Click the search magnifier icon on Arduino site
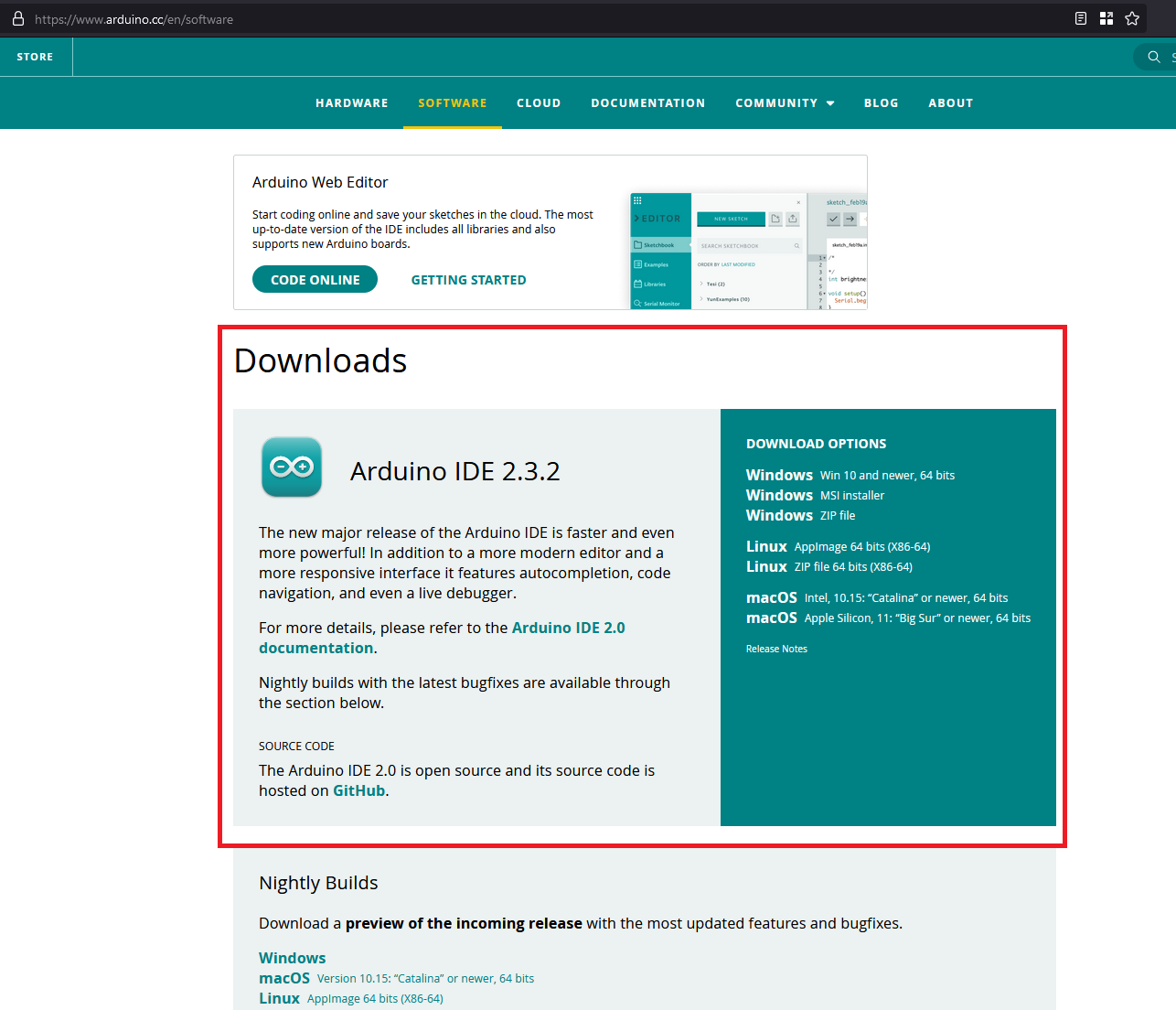 click(x=1154, y=57)
